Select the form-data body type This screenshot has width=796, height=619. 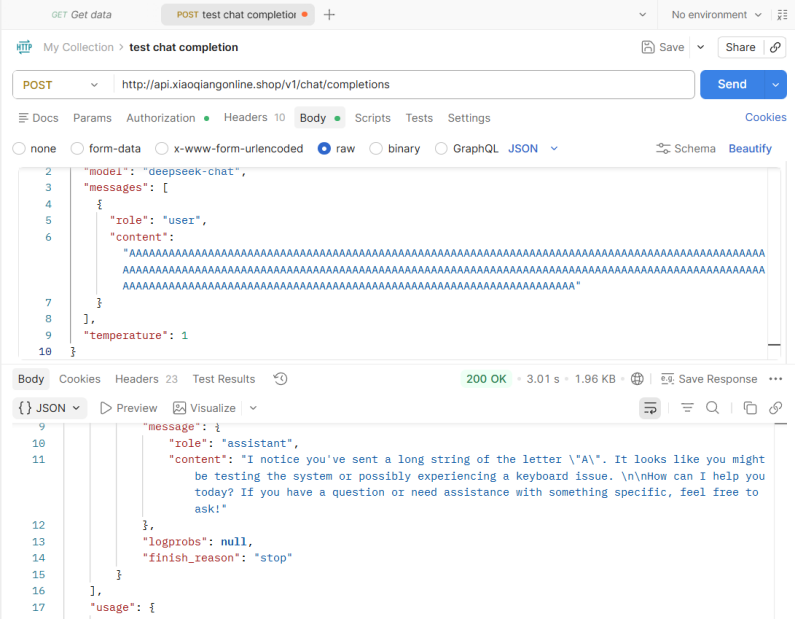coord(77,148)
